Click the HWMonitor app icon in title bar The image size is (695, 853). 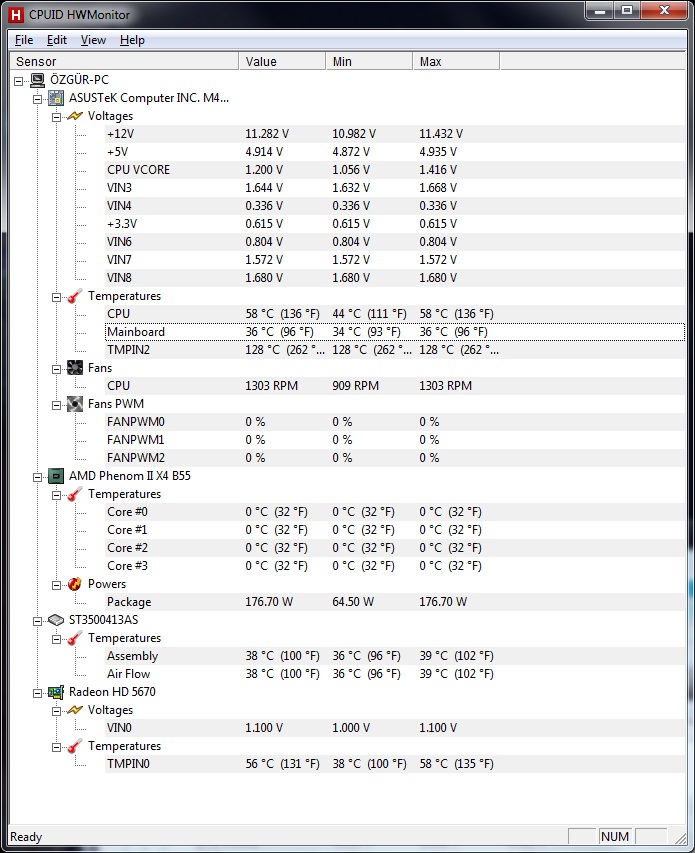pos(15,14)
